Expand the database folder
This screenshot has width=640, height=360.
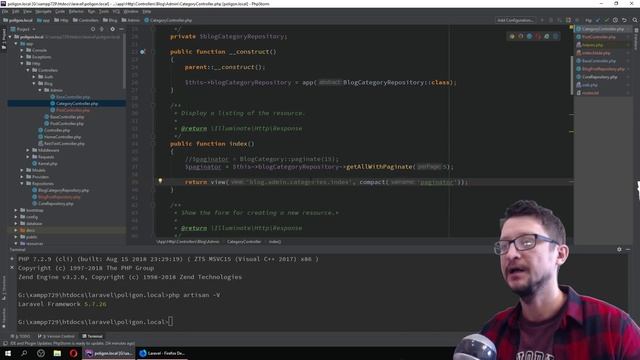[16, 224]
